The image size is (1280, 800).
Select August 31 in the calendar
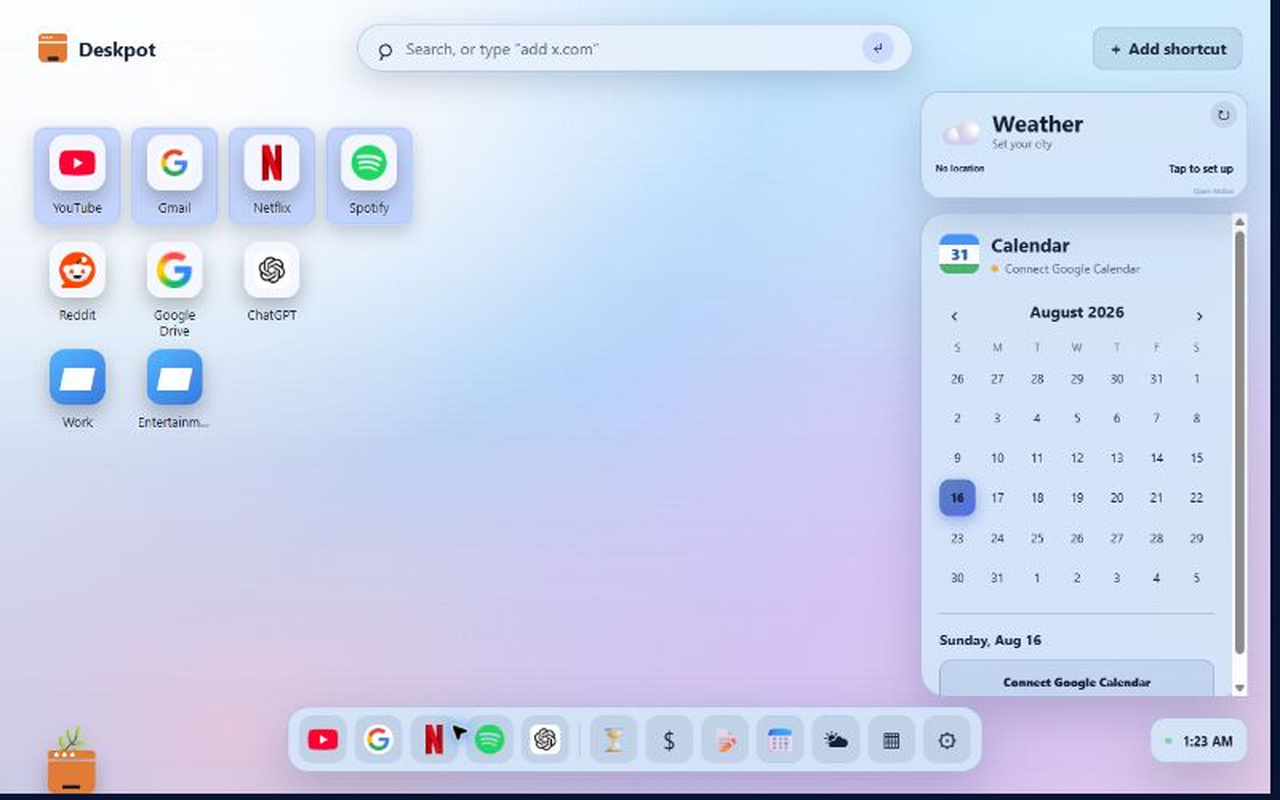(997, 578)
